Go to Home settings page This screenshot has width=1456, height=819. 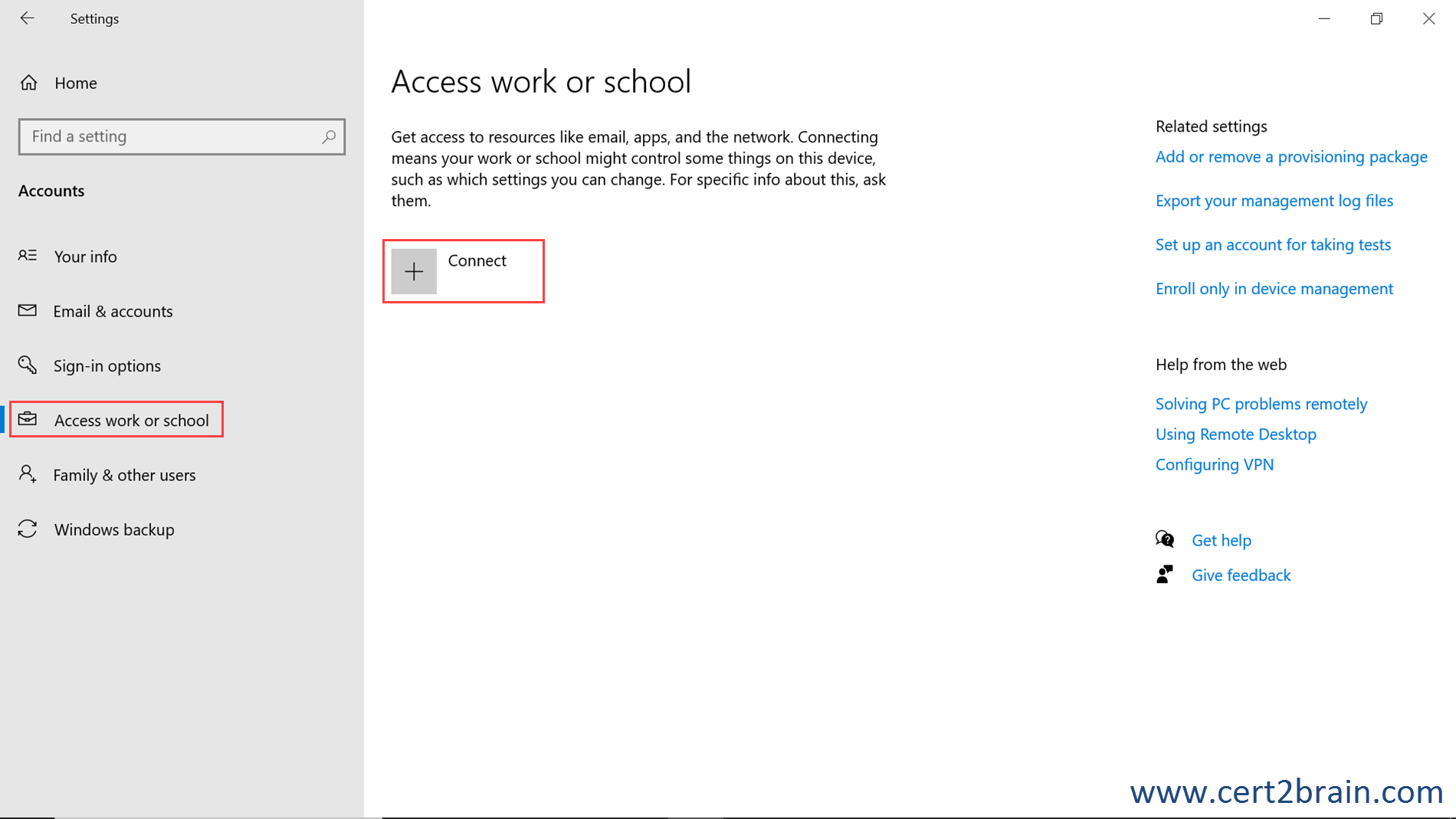pyautogui.click(x=76, y=83)
